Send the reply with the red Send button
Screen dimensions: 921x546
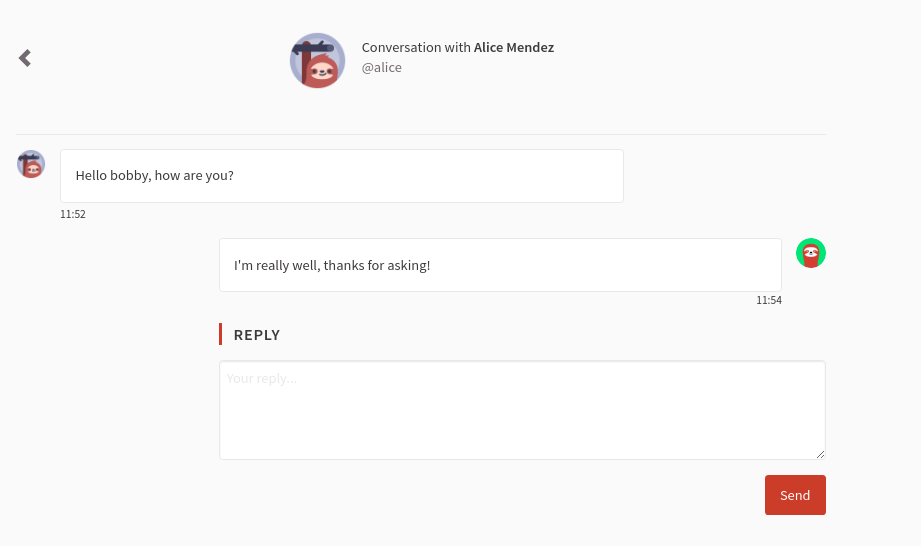795,495
